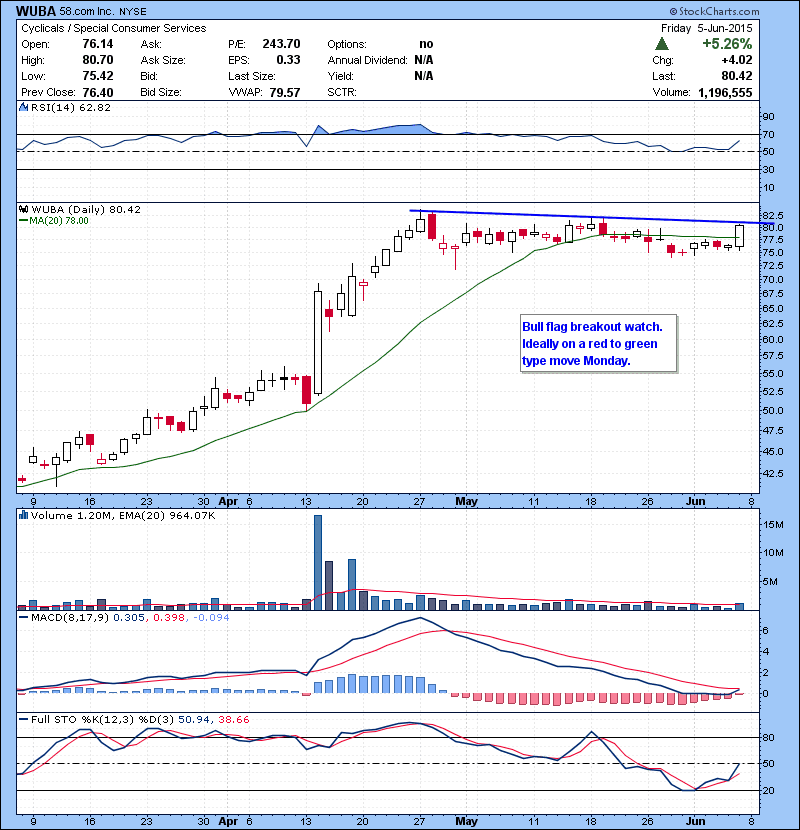800x830 pixels.
Task: Click the volume bars icon beside Volume 1.20M
Action: coord(23,515)
